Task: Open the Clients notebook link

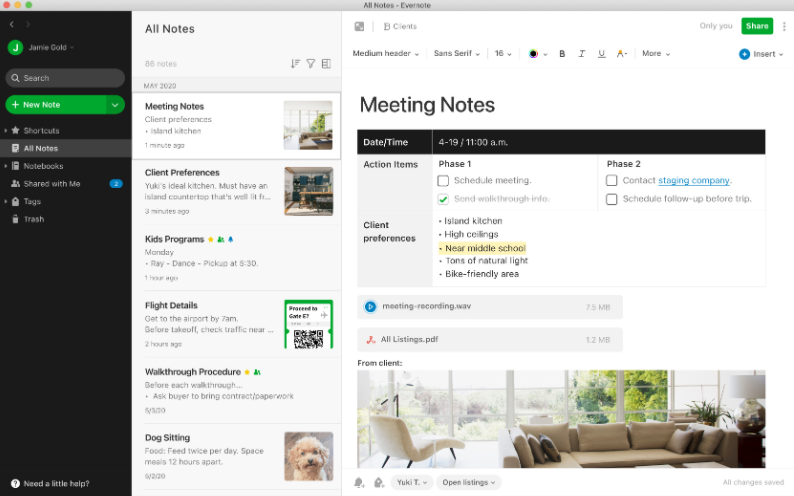Action: tap(400, 26)
